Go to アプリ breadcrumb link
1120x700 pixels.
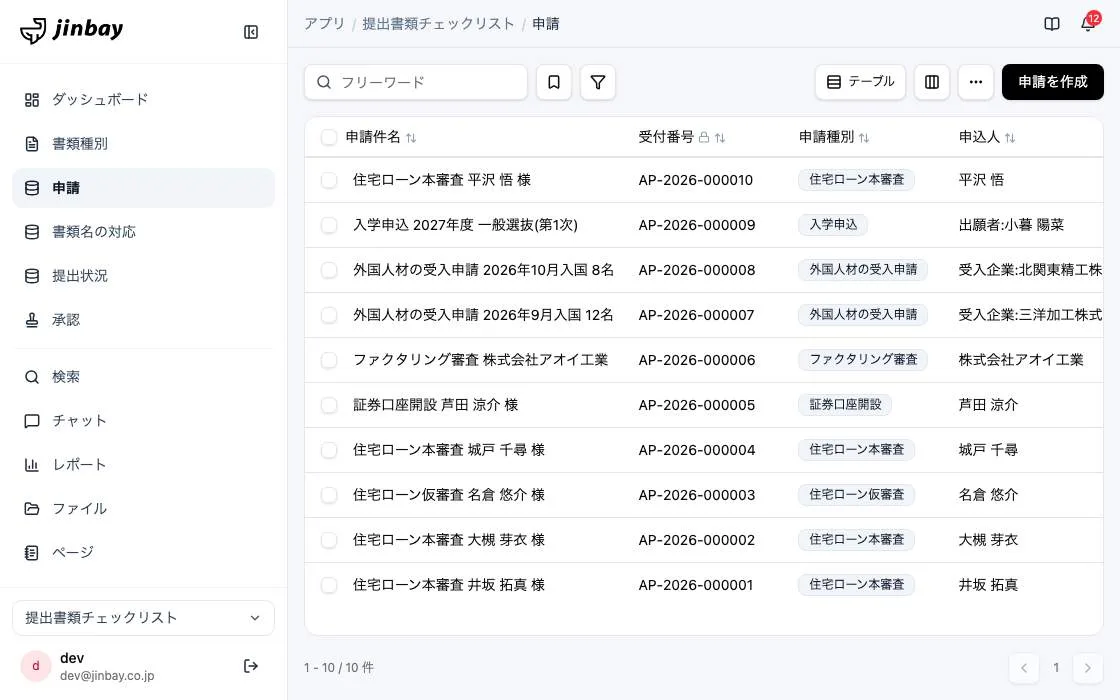[x=324, y=24]
